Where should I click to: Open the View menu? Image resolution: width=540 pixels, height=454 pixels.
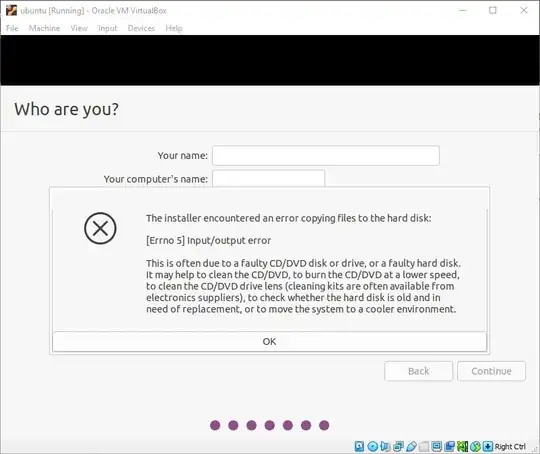pos(79,28)
